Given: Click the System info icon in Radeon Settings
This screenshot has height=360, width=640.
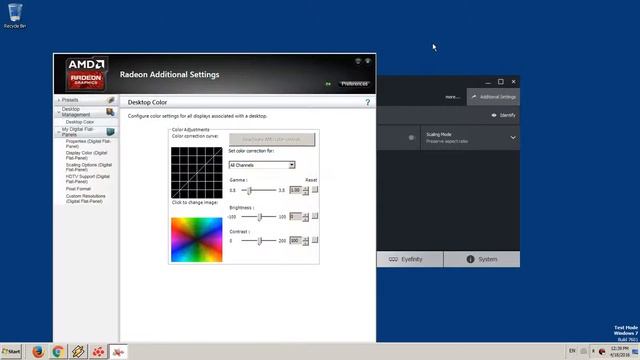Looking at the screenshot, I should coord(470,259).
